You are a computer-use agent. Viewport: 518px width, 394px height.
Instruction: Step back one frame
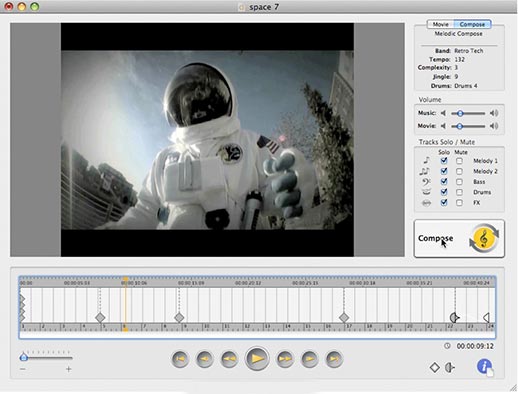click(205, 359)
